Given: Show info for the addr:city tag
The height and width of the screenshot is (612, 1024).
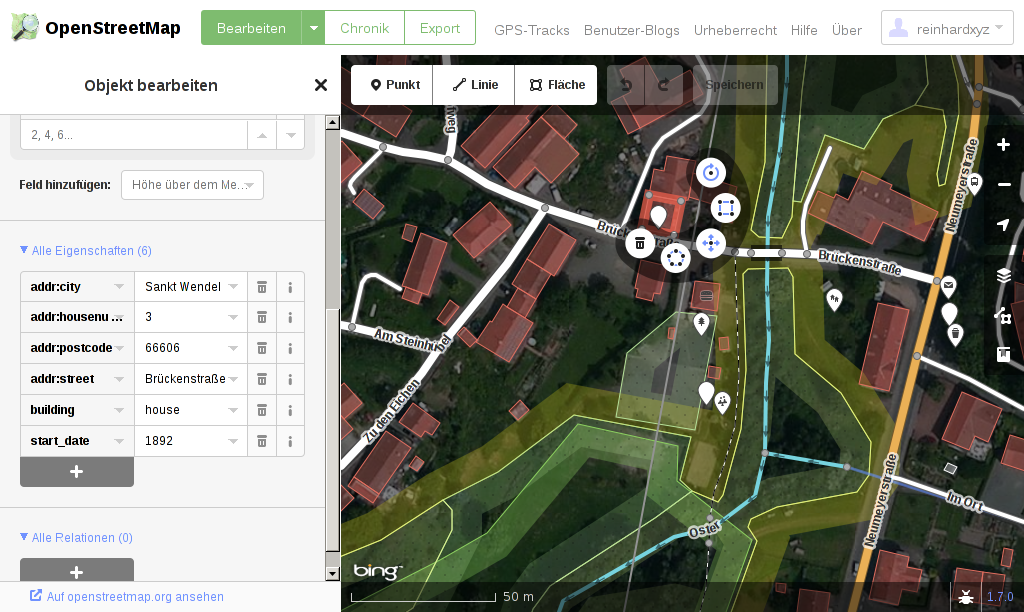Looking at the screenshot, I should click(x=290, y=287).
